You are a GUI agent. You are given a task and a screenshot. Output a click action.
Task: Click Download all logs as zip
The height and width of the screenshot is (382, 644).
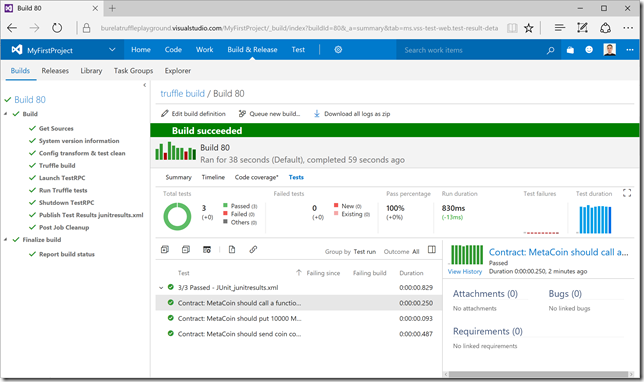pos(352,114)
